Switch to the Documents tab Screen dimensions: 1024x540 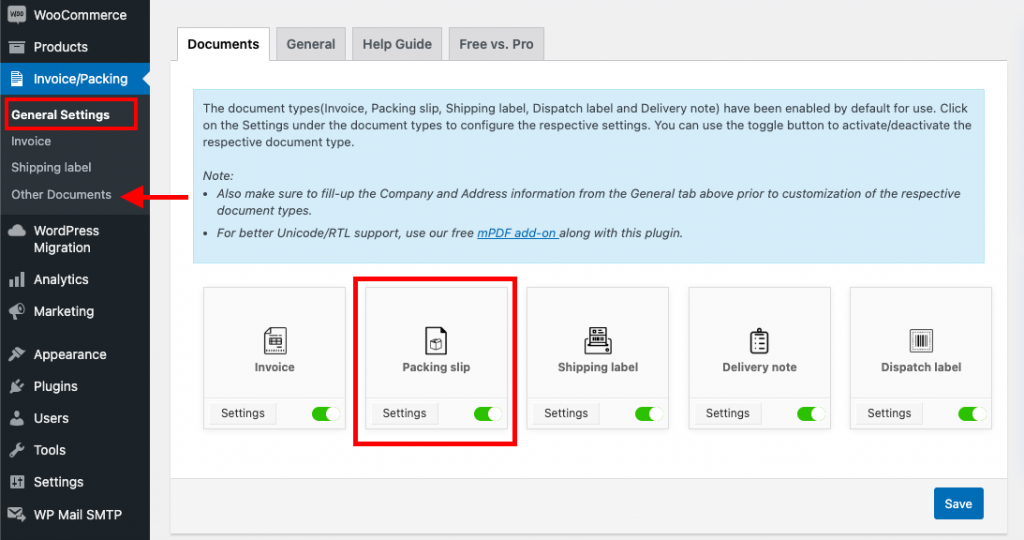tap(223, 44)
